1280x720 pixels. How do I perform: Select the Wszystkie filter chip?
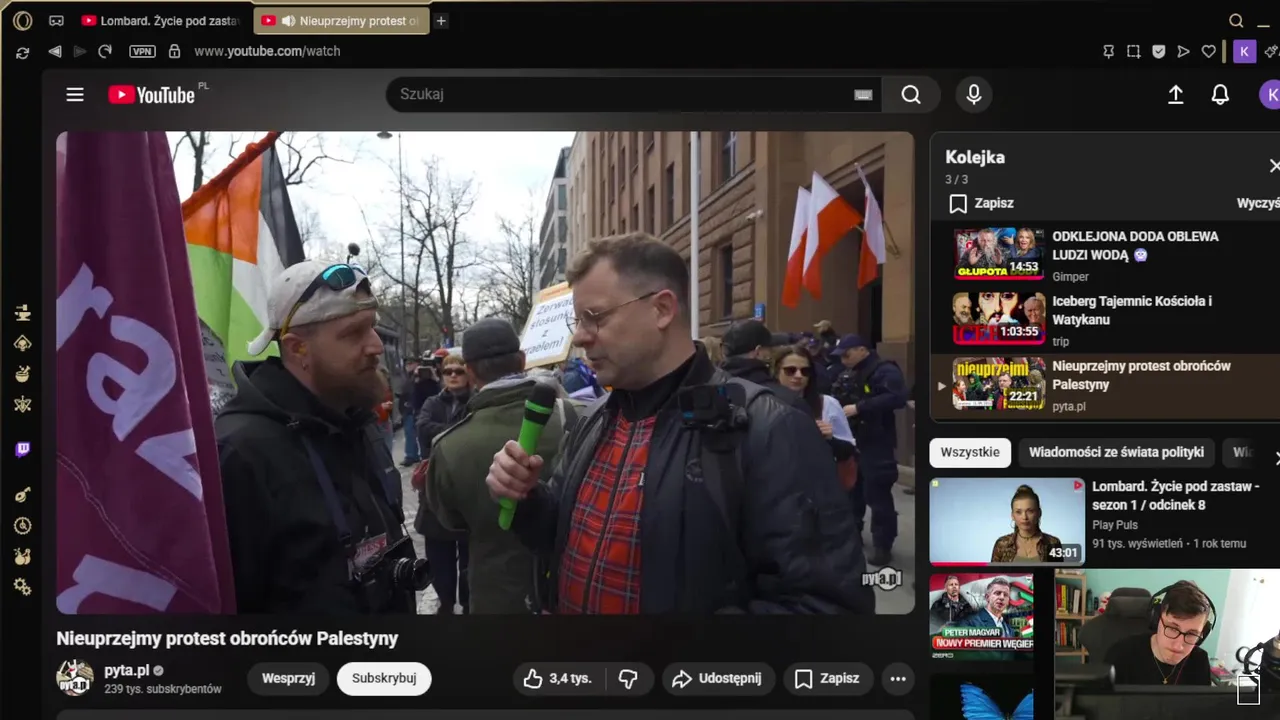[970, 452]
